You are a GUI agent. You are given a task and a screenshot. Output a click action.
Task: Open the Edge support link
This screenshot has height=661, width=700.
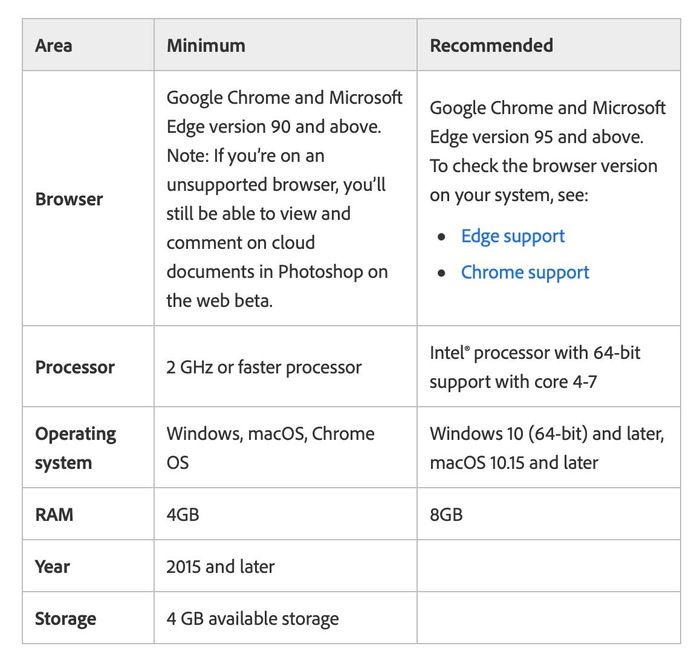(512, 236)
